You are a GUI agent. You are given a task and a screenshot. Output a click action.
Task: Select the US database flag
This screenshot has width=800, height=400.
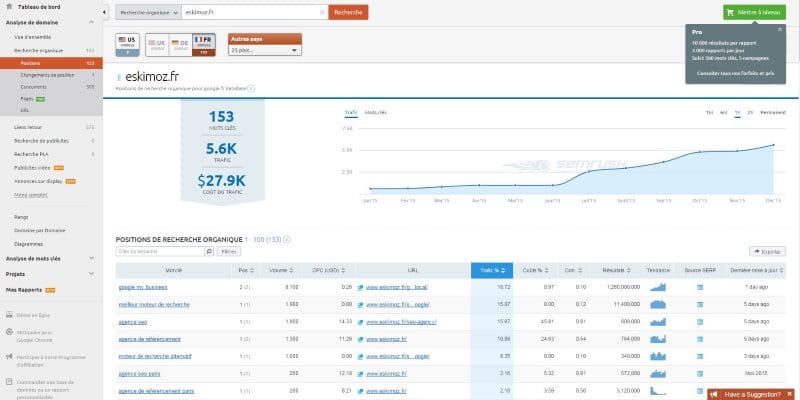pyautogui.click(x=128, y=44)
